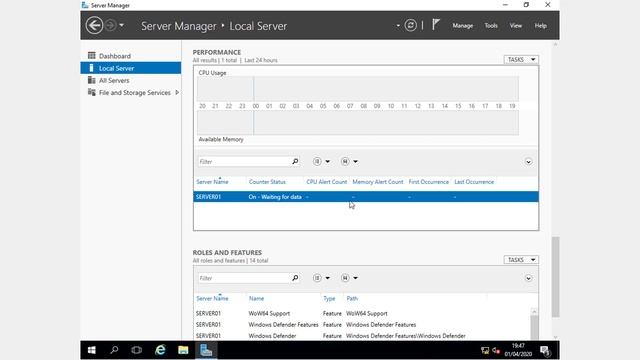Open the Manage menu

[x=462, y=25]
